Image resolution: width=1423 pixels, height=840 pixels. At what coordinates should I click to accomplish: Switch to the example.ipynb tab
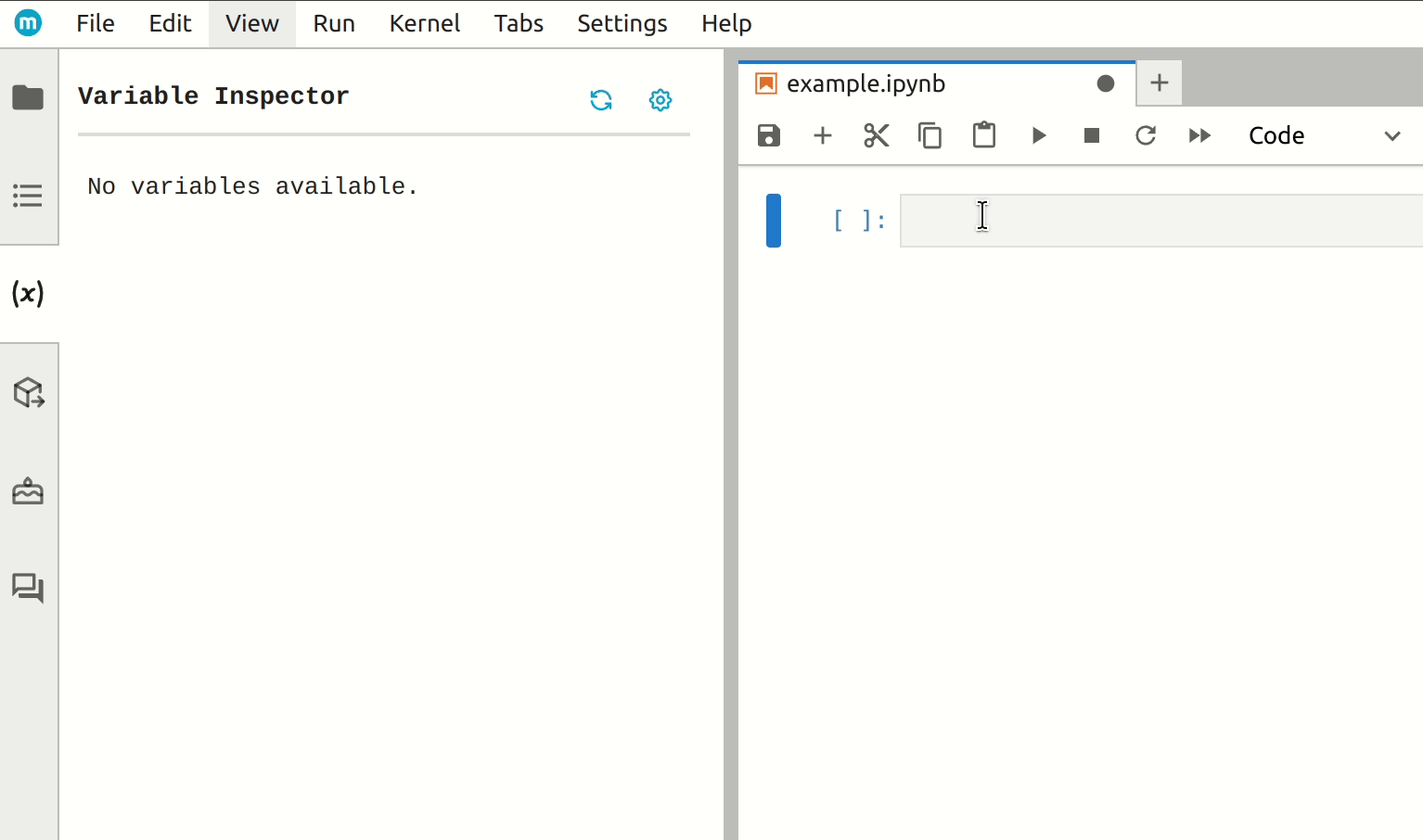pos(865,83)
